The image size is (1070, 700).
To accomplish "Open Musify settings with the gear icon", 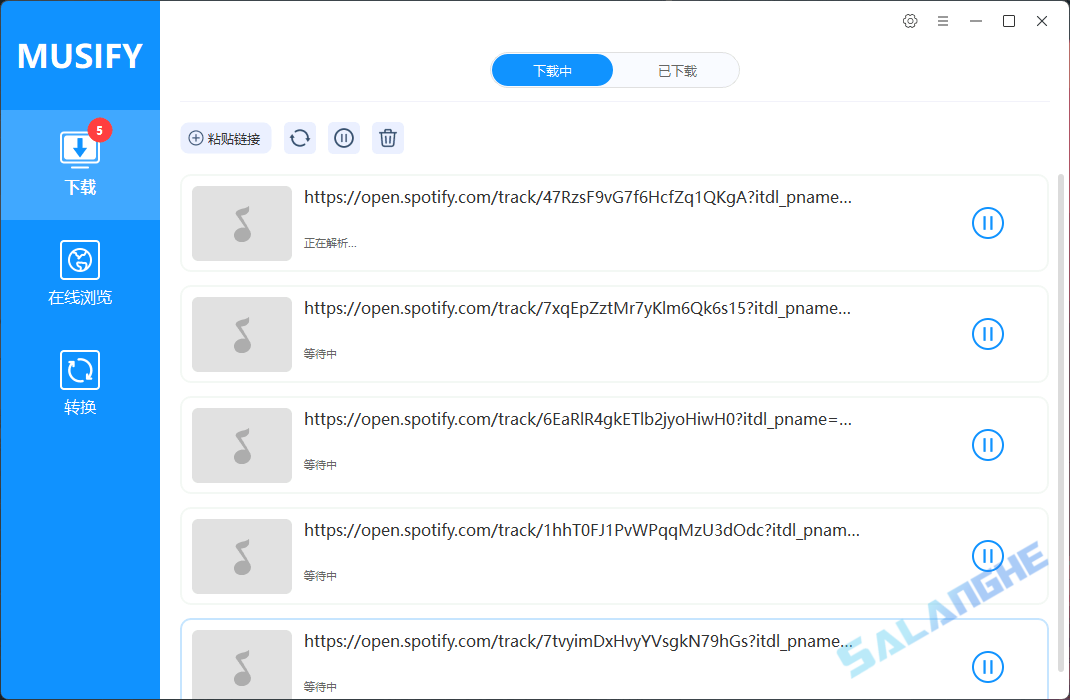I will pos(909,20).
